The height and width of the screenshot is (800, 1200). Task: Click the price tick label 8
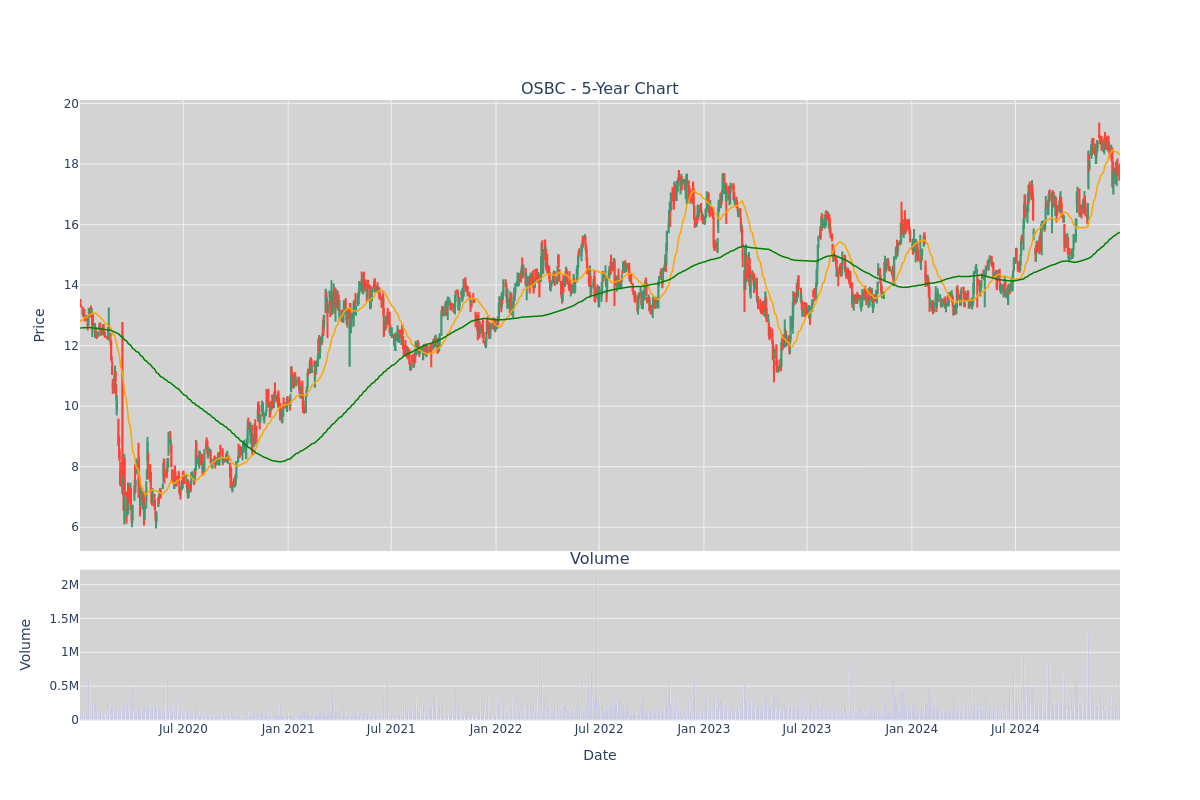[x=75, y=467]
